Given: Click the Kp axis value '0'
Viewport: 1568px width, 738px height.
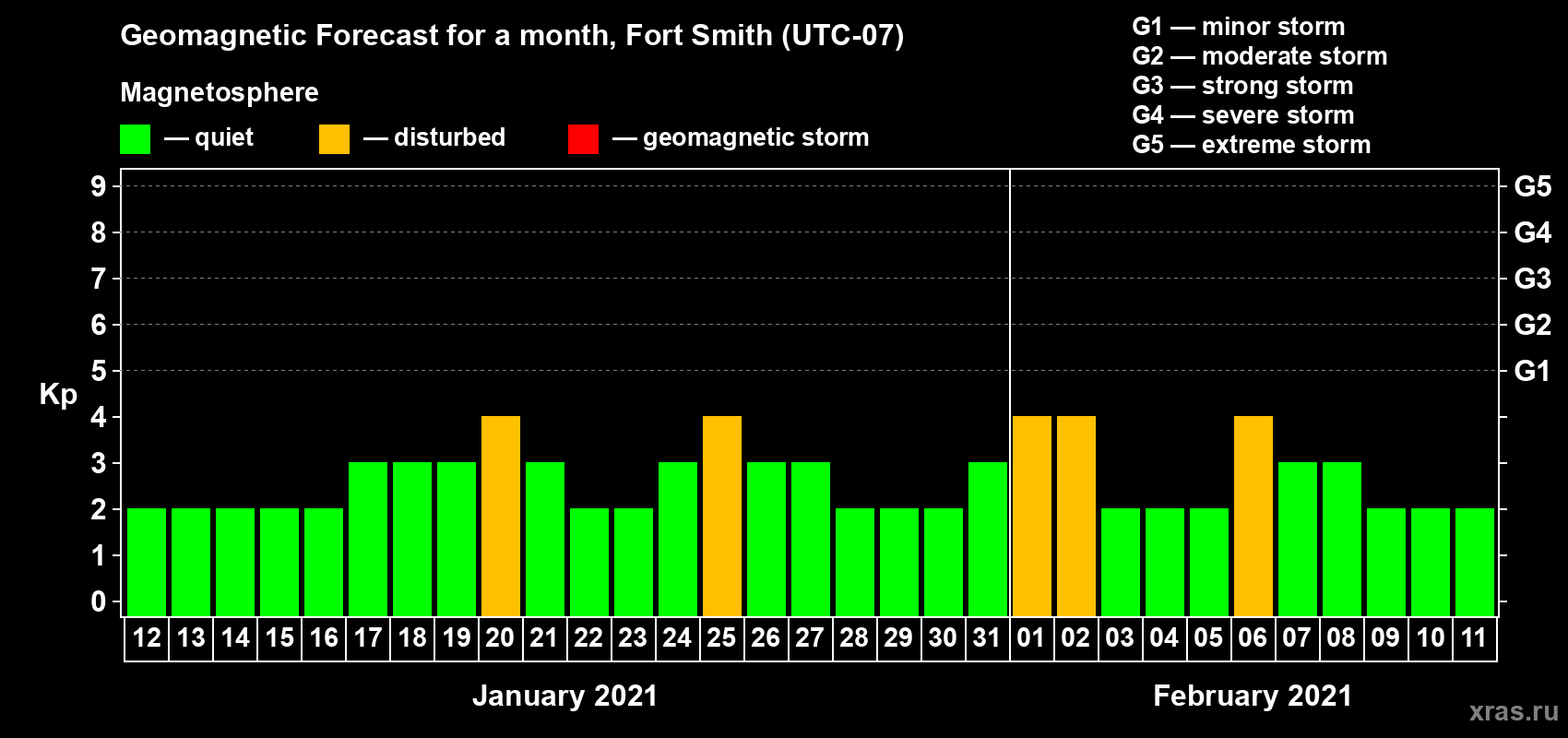Looking at the screenshot, I should coord(99,601).
